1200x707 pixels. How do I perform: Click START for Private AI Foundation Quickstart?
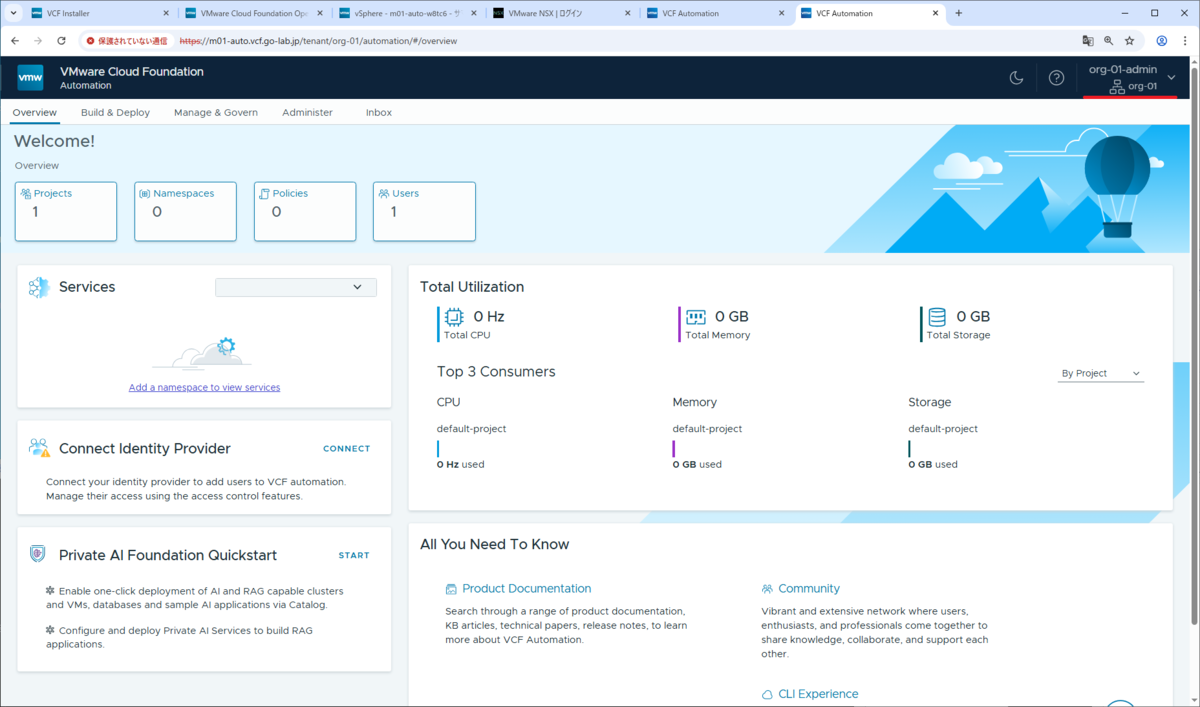[354, 555]
